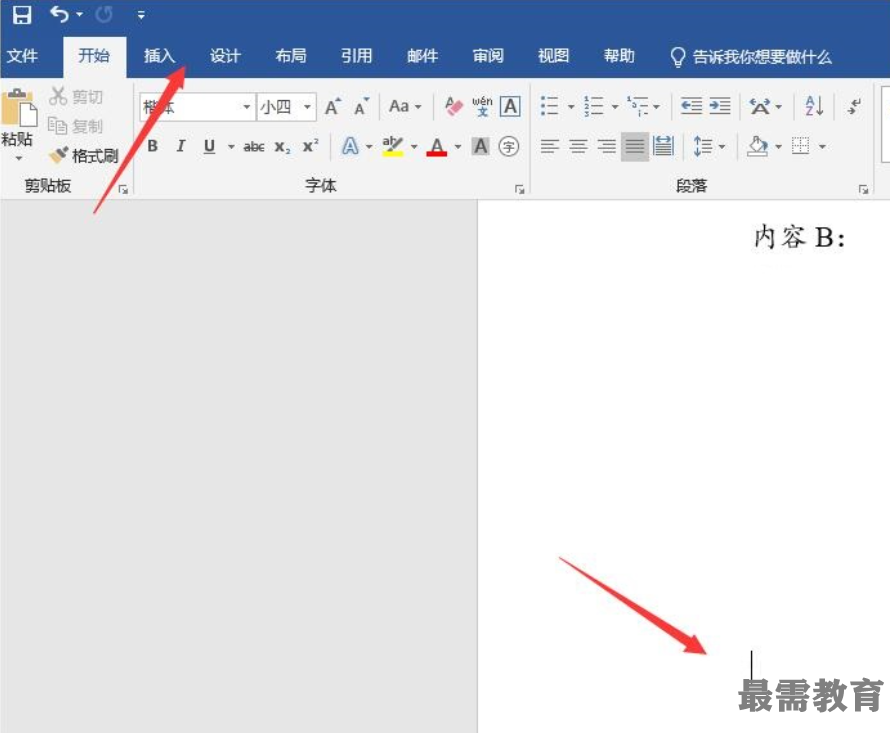Open the 剪贴板 clipboard pane launcher
Viewport: 890px width, 735px height.
(123, 190)
